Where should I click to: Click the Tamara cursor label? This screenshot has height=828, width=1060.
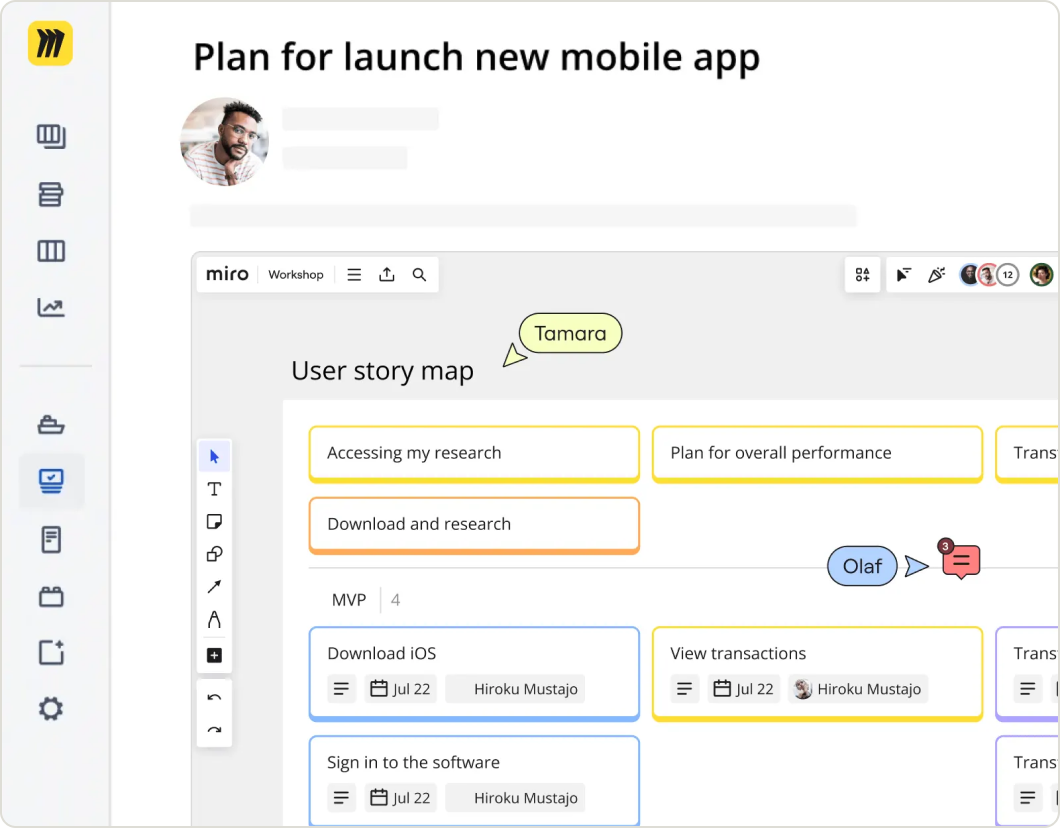(570, 333)
